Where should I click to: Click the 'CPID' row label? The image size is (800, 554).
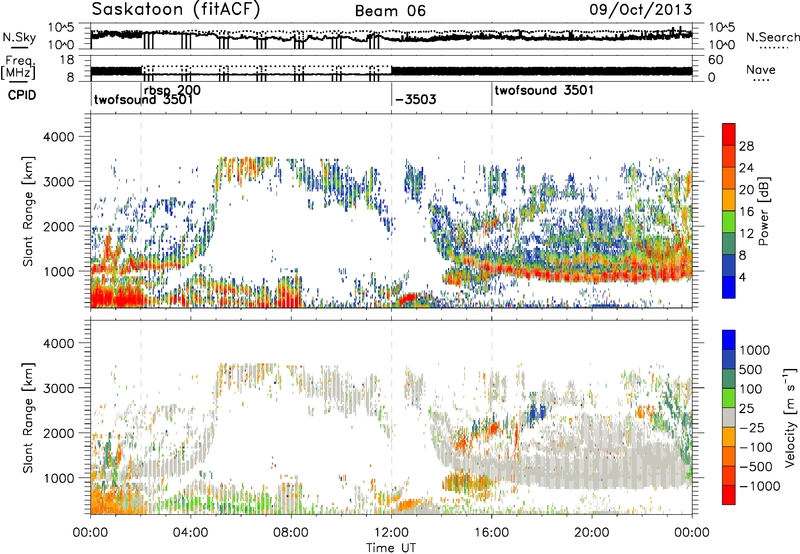22,95
